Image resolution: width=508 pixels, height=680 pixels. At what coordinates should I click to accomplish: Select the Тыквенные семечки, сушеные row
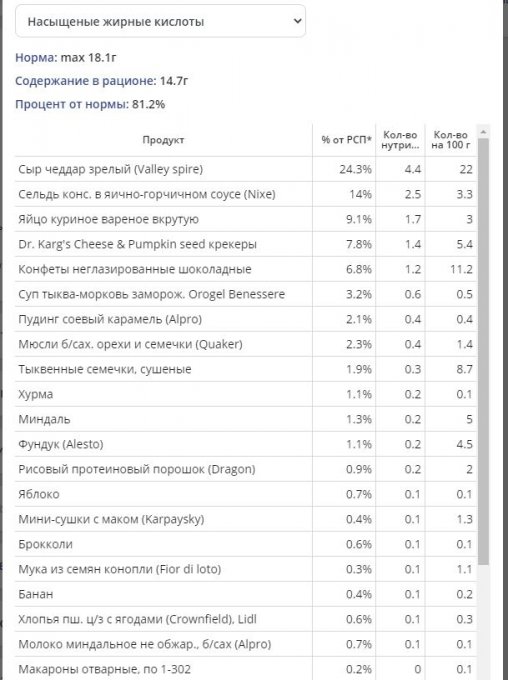point(246,369)
